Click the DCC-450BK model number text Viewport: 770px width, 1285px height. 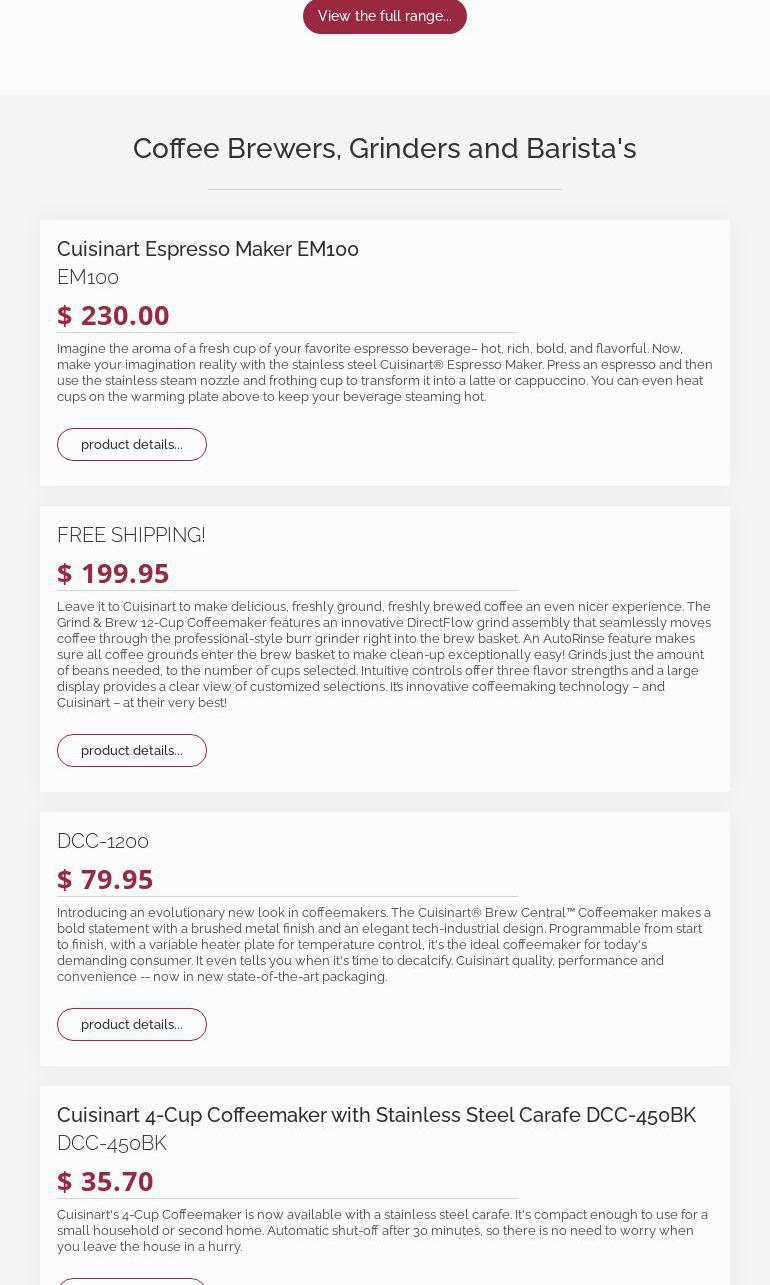112,1143
